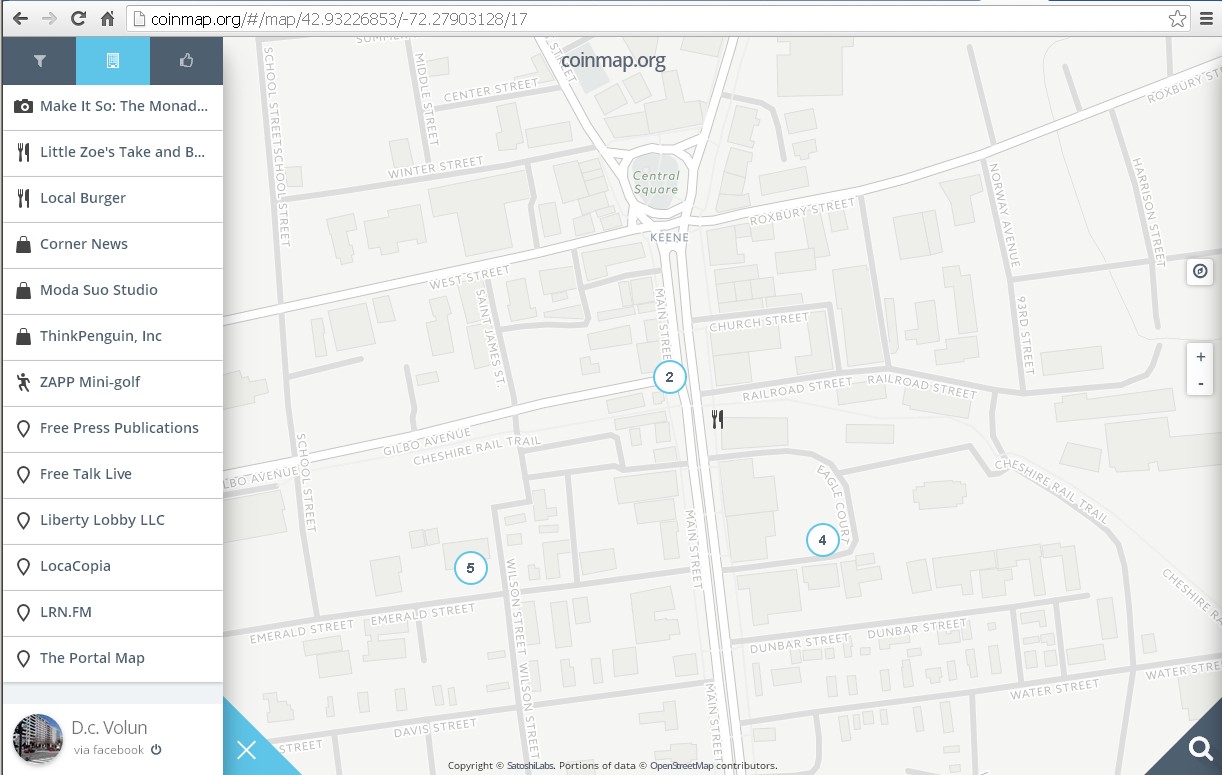This screenshot has height=775, width=1222.
Task: Zoom in with the plus button
Action: [x=1200, y=357]
